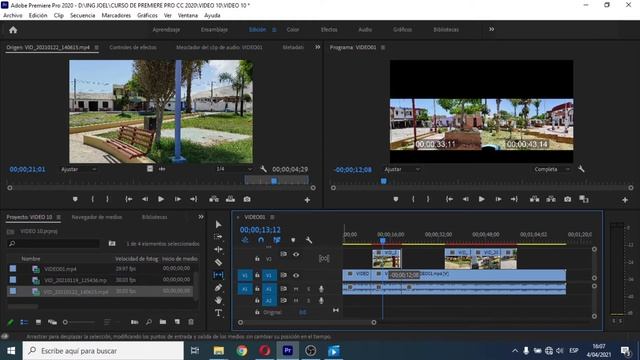Expand workspace overflow chevrons
Screen dimensions: 640x360
491,29
